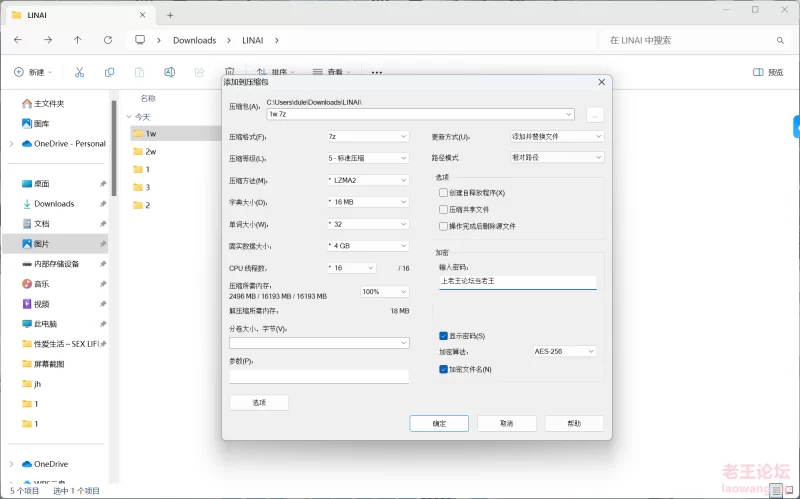Screen dimensions: 800x499
Task: Open the See more (...) toolbar menu
Action: pos(377,72)
